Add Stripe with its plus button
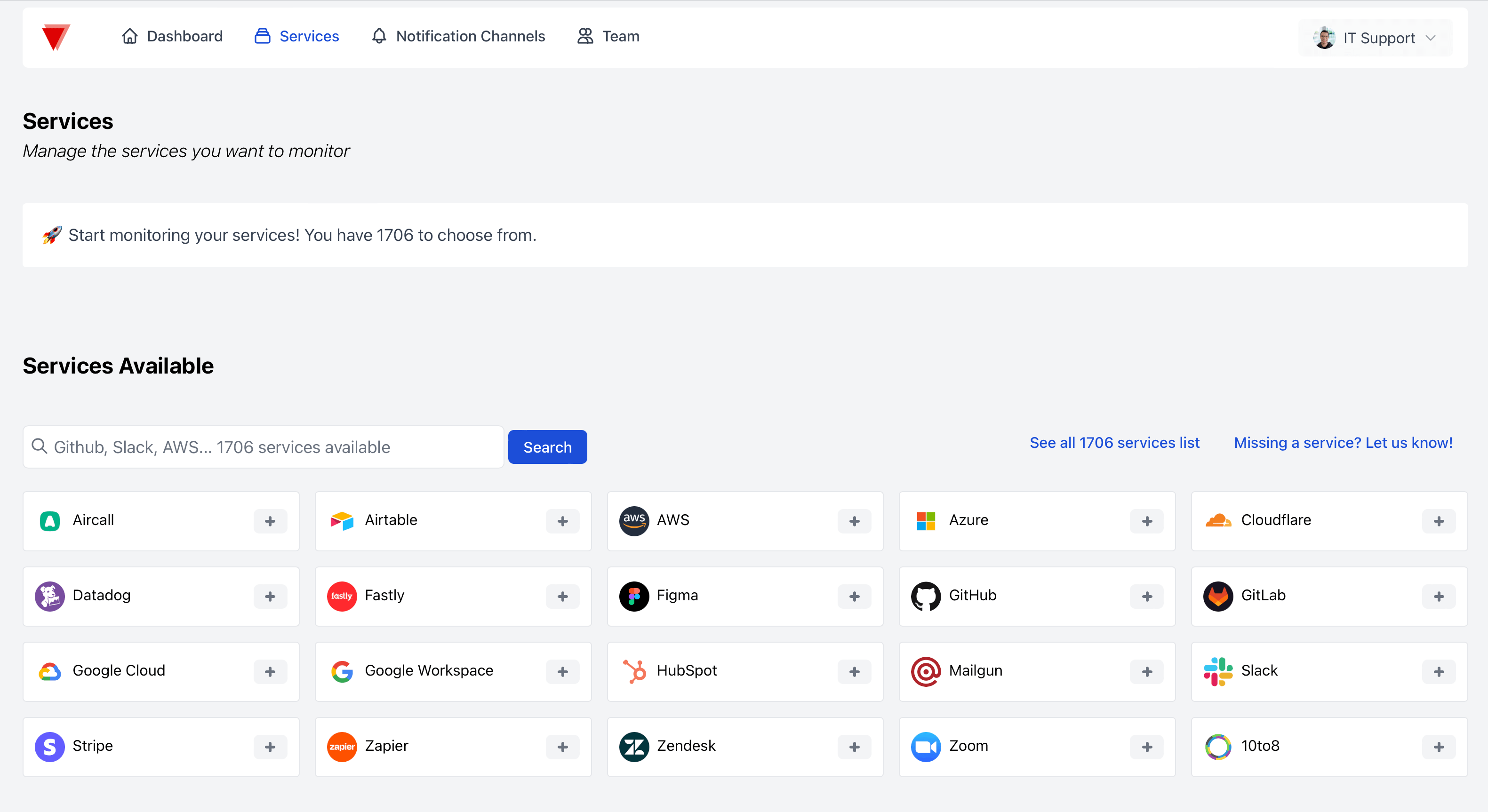1488x812 pixels. (x=270, y=748)
